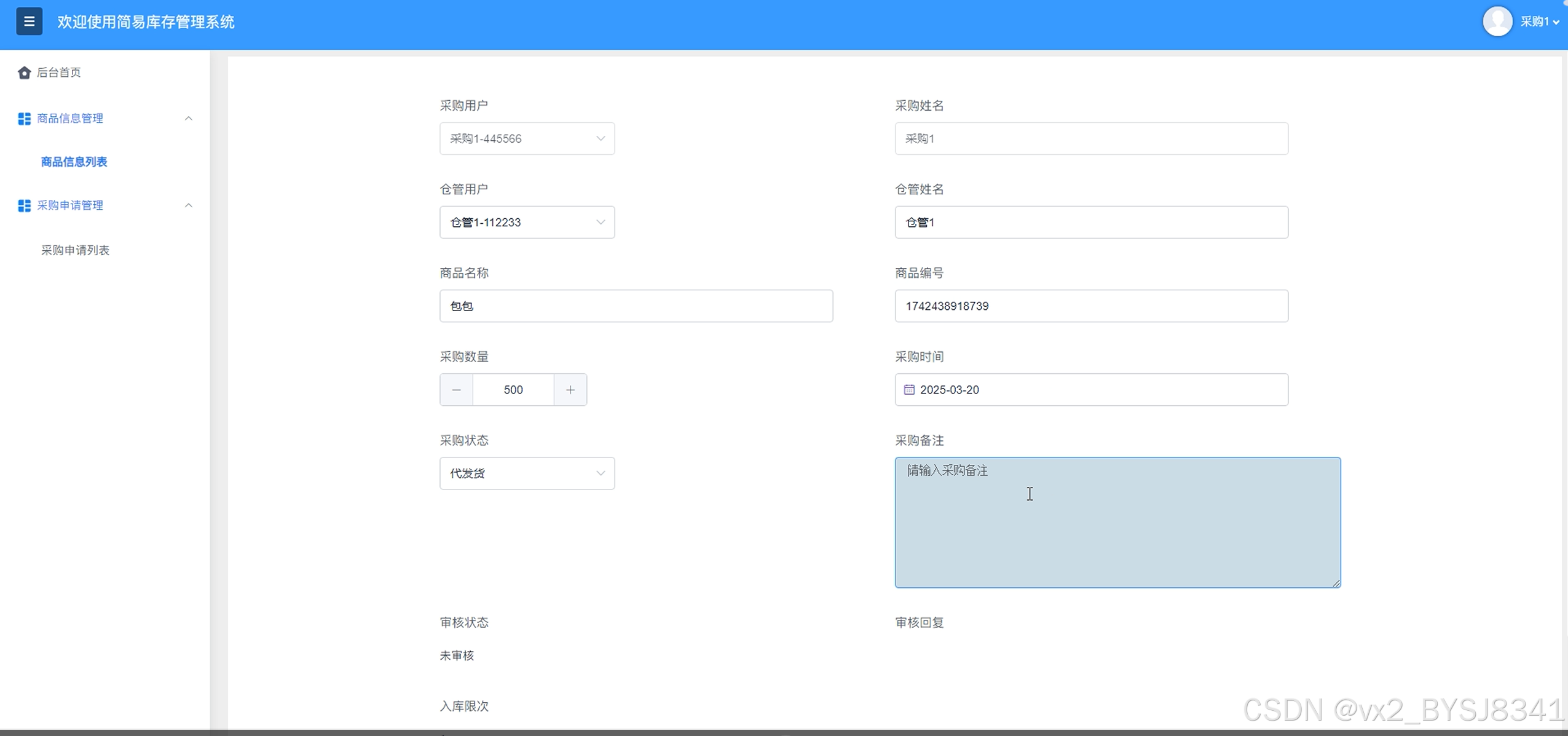Open the 仓管用户 dropdown
1568x736 pixels.
click(x=527, y=223)
